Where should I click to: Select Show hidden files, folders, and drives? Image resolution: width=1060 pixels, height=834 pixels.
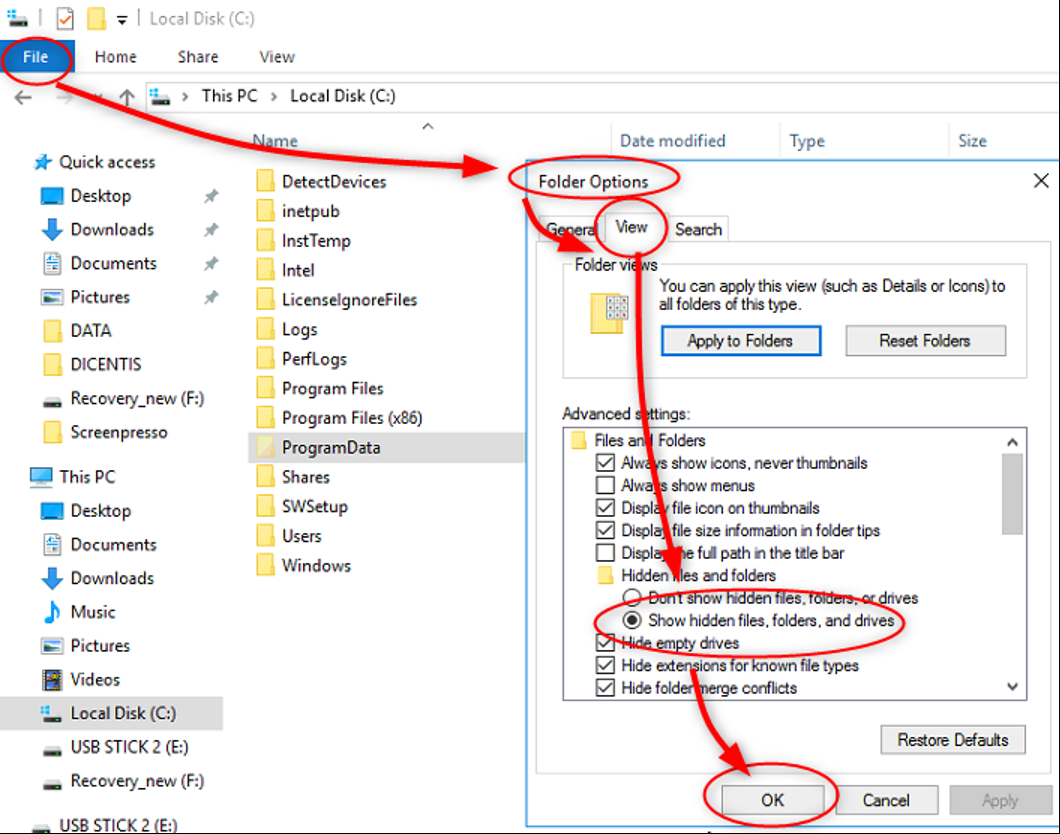632,620
